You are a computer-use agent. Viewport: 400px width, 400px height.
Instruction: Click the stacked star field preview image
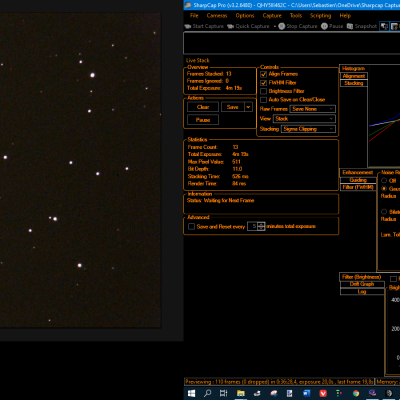click(x=80, y=170)
